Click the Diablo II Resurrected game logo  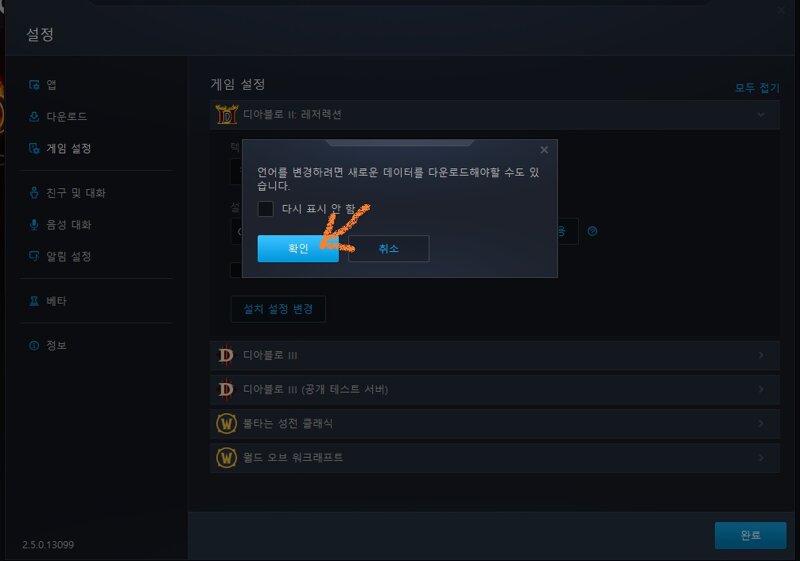point(227,114)
